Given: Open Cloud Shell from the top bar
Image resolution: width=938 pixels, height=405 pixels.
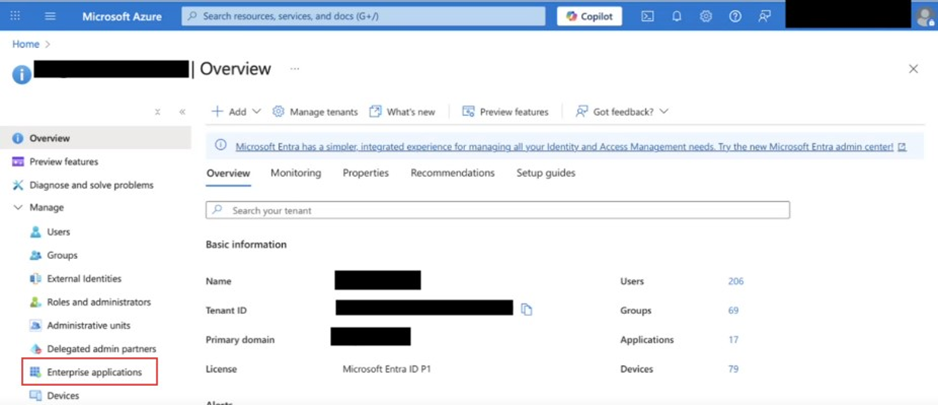Looking at the screenshot, I should [648, 16].
